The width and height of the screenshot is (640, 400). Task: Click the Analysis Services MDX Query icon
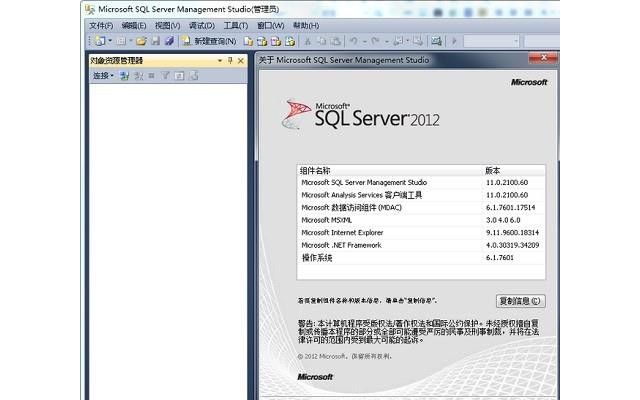[x=262, y=41]
